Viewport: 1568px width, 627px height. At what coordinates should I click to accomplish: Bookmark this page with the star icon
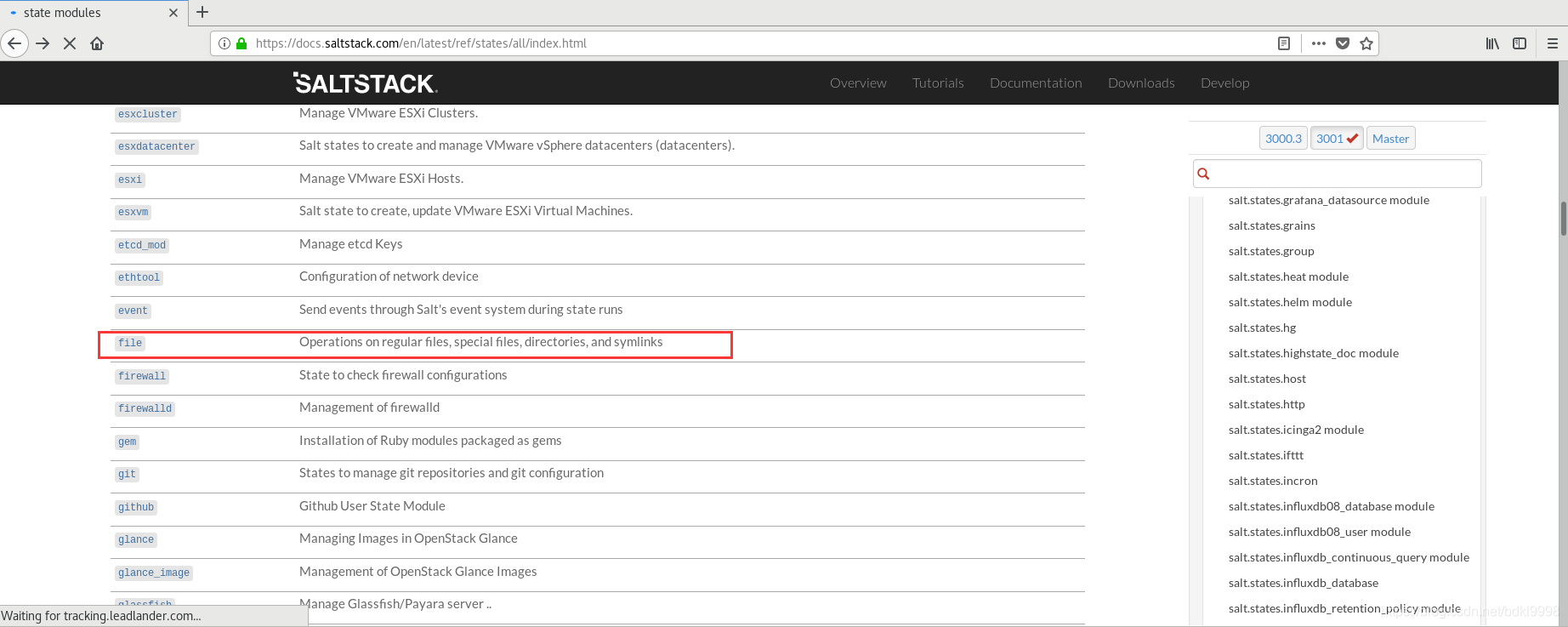pyautogui.click(x=1366, y=43)
